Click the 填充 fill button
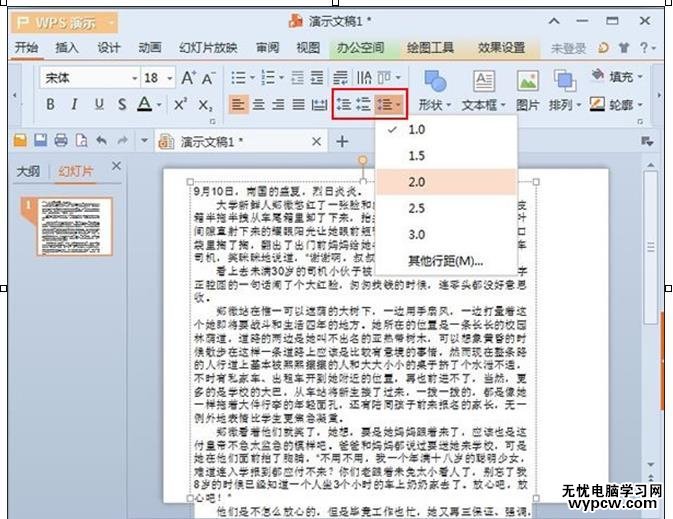The width and height of the screenshot is (673, 519). [x=617, y=77]
